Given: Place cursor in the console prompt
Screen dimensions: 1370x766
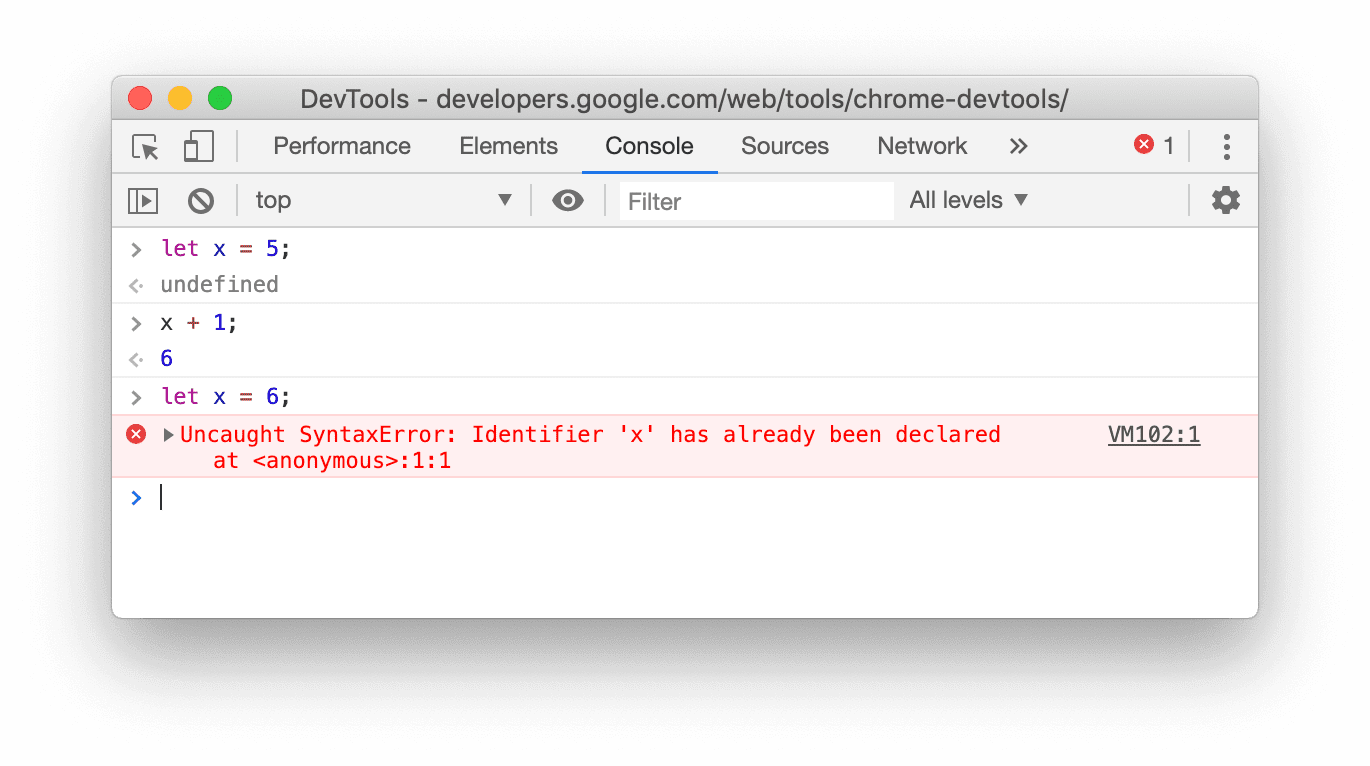Looking at the screenshot, I should tap(400, 497).
